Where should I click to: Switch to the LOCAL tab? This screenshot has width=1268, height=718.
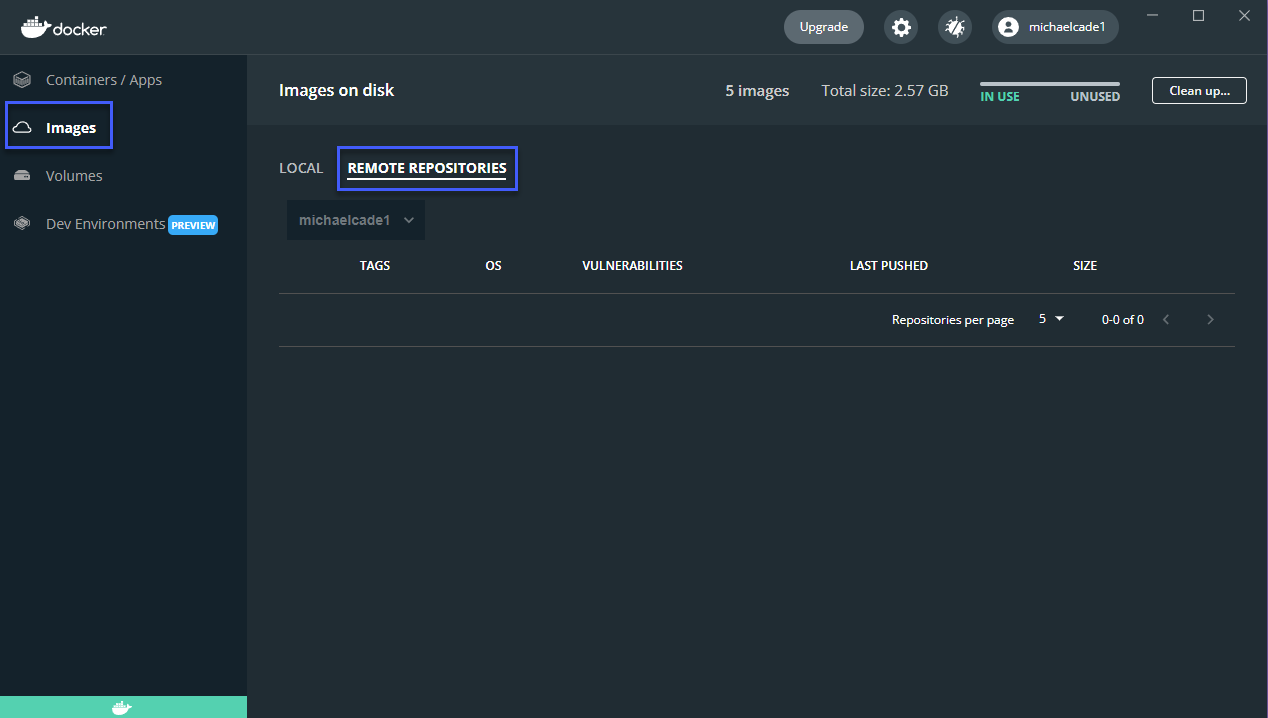tap(301, 167)
